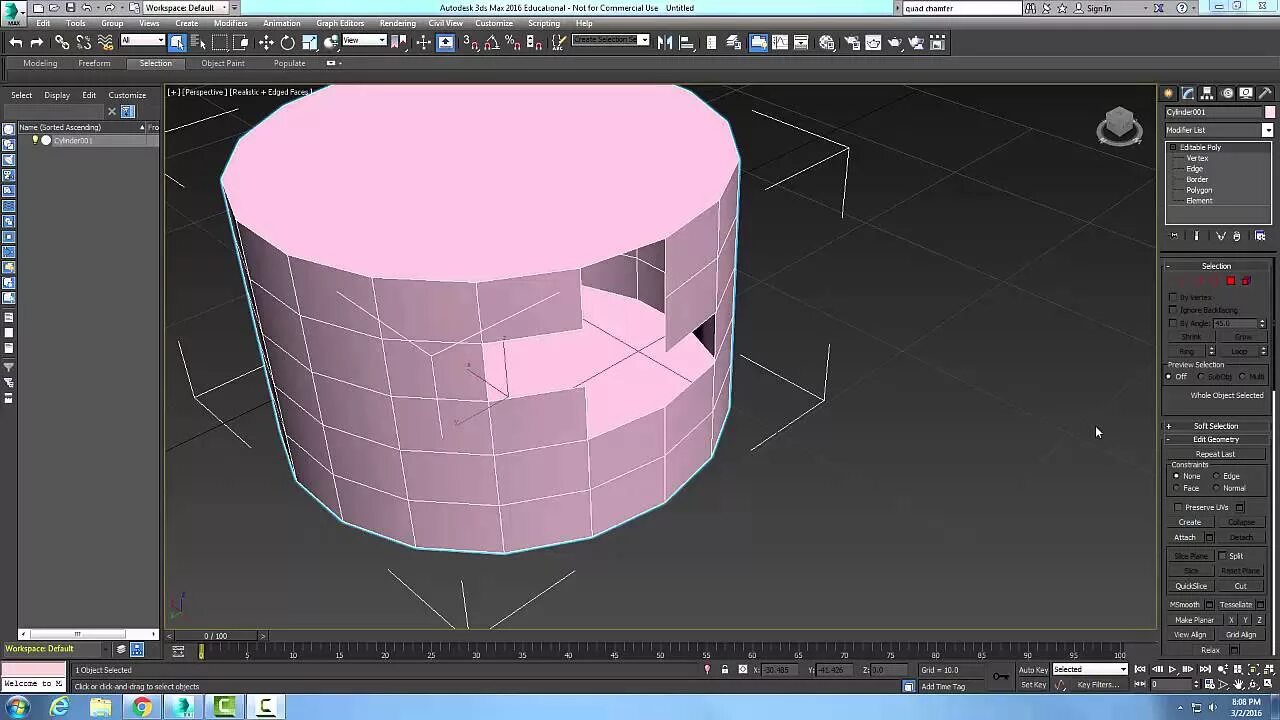Click the Set Key key icon
This screenshot has height=720, width=1280.
point(1000,677)
